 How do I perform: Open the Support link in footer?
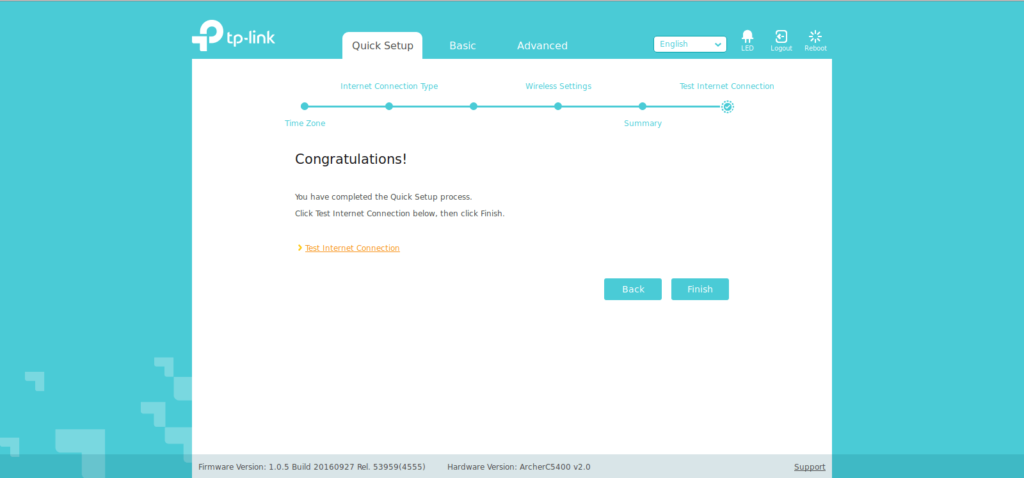[809, 467]
